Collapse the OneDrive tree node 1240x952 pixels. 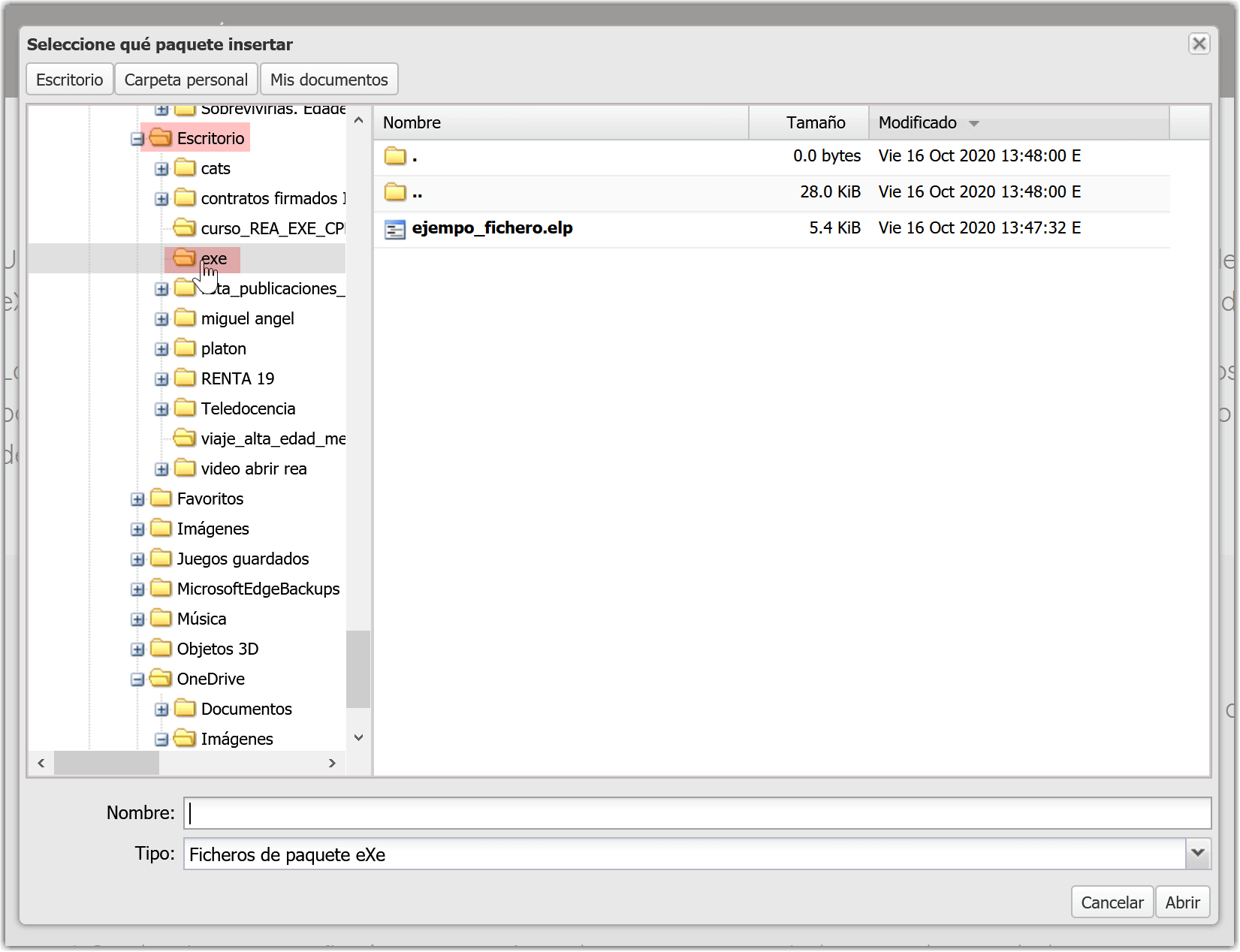click(137, 679)
